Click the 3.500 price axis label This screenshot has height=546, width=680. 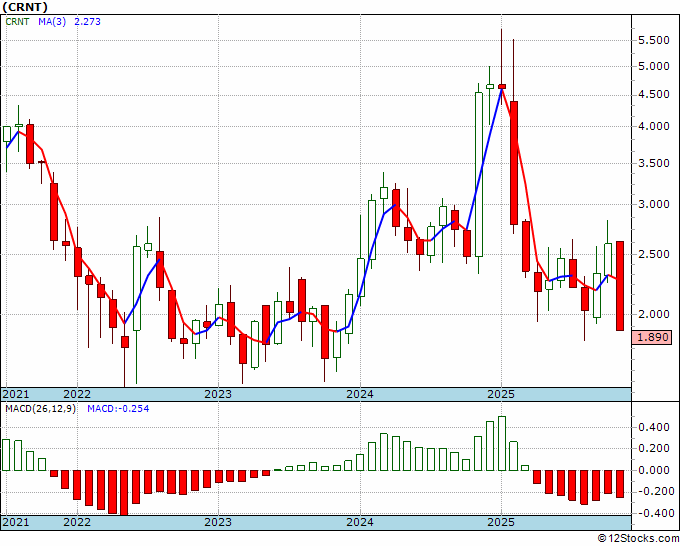654,163
